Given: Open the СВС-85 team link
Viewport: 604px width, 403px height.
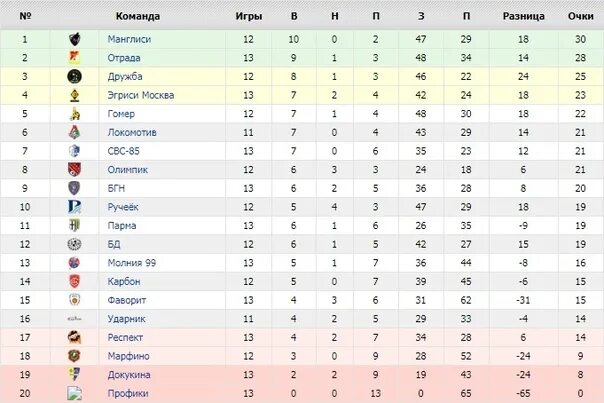Looking at the screenshot, I should (x=124, y=151).
